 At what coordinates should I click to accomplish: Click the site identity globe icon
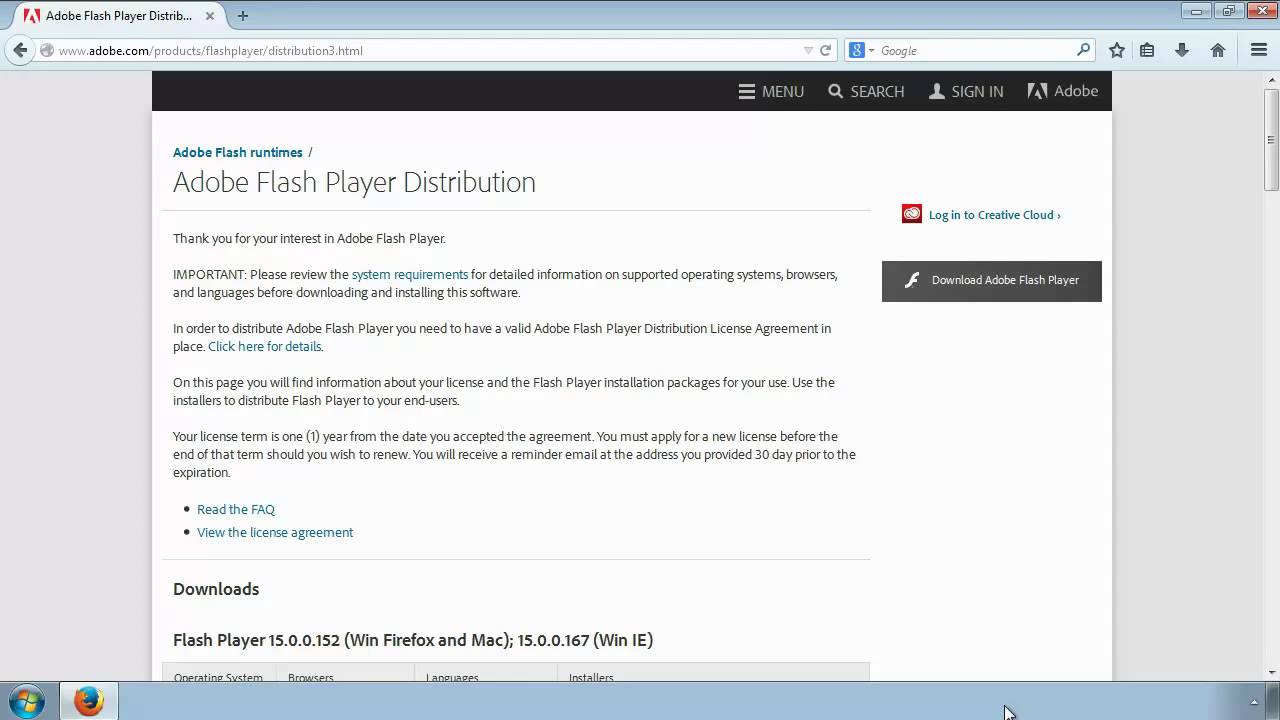pyautogui.click(x=46, y=50)
